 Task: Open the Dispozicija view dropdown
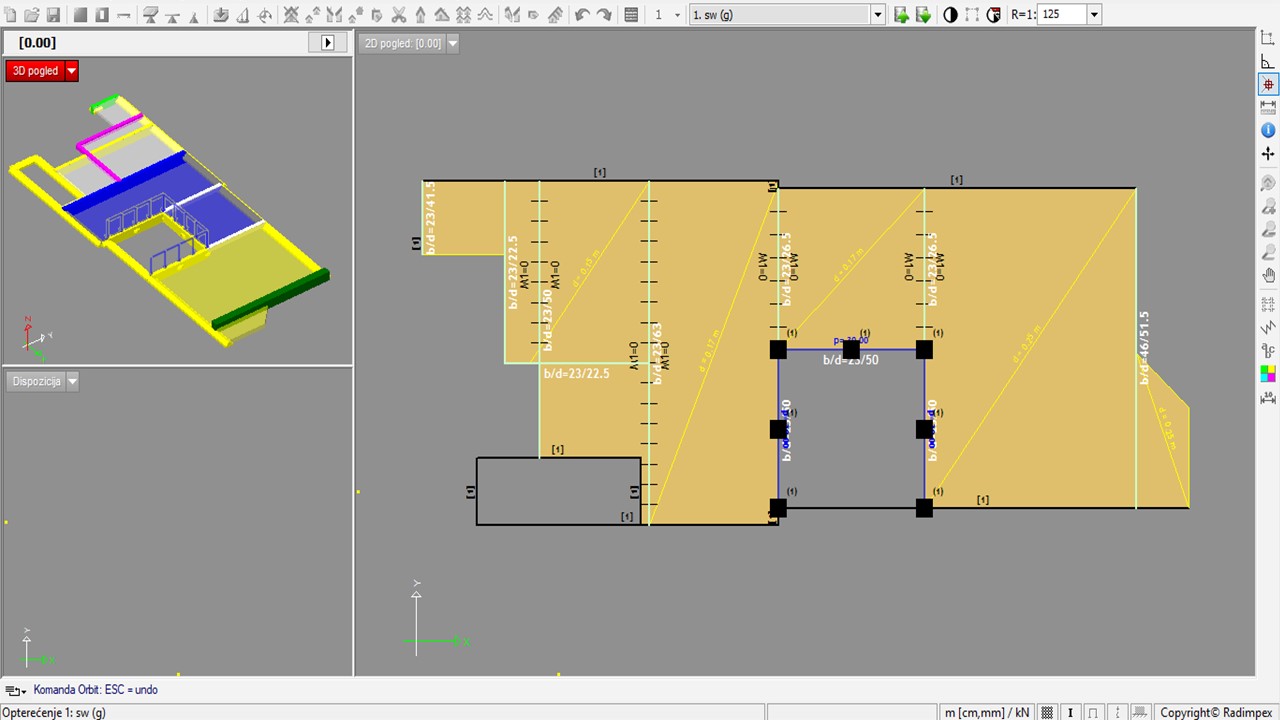[x=72, y=381]
